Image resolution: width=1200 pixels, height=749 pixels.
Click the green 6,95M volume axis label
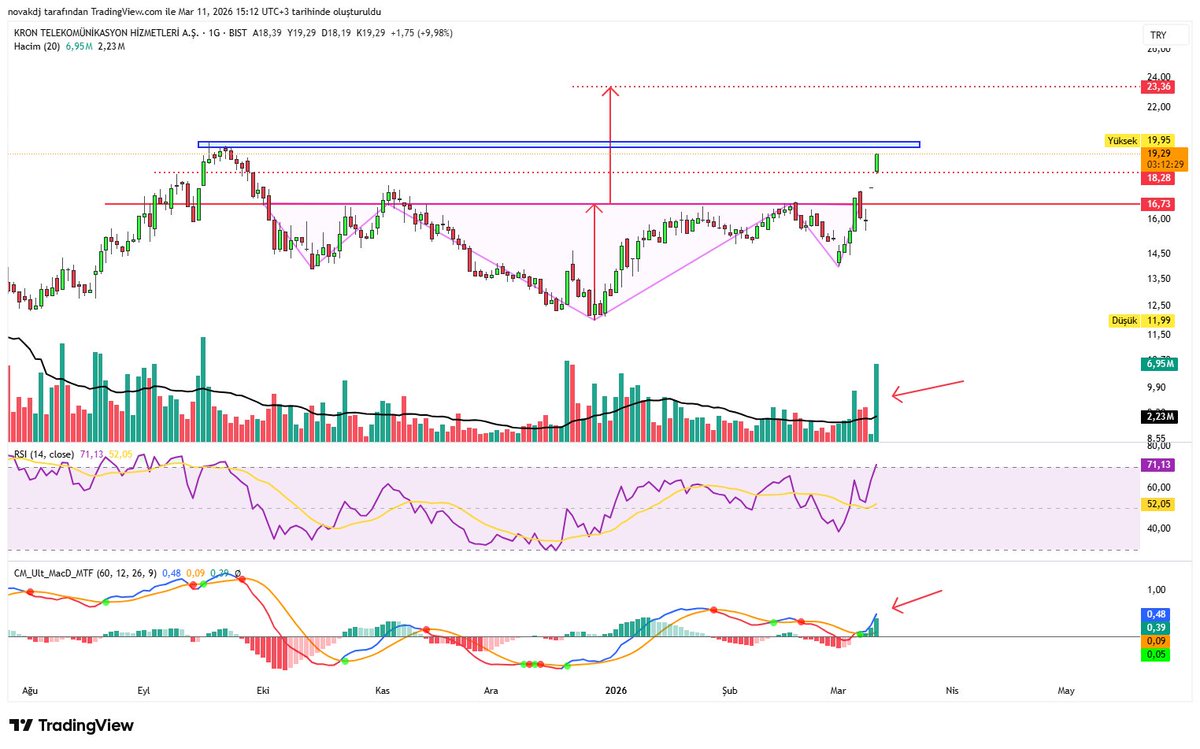[1159, 365]
